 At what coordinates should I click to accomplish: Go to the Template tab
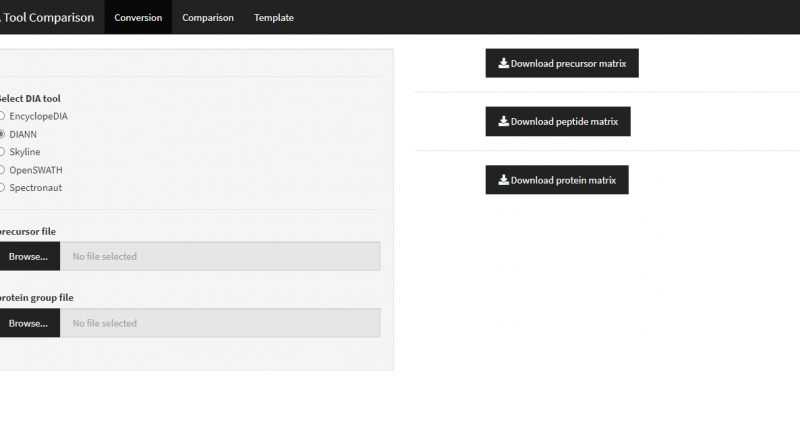point(274,18)
